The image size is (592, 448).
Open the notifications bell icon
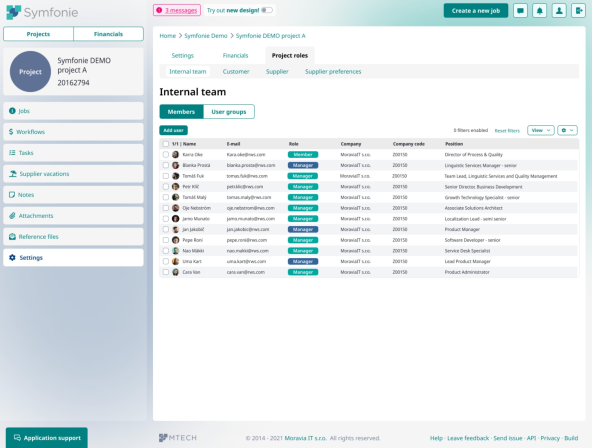click(x=540, y=11)
